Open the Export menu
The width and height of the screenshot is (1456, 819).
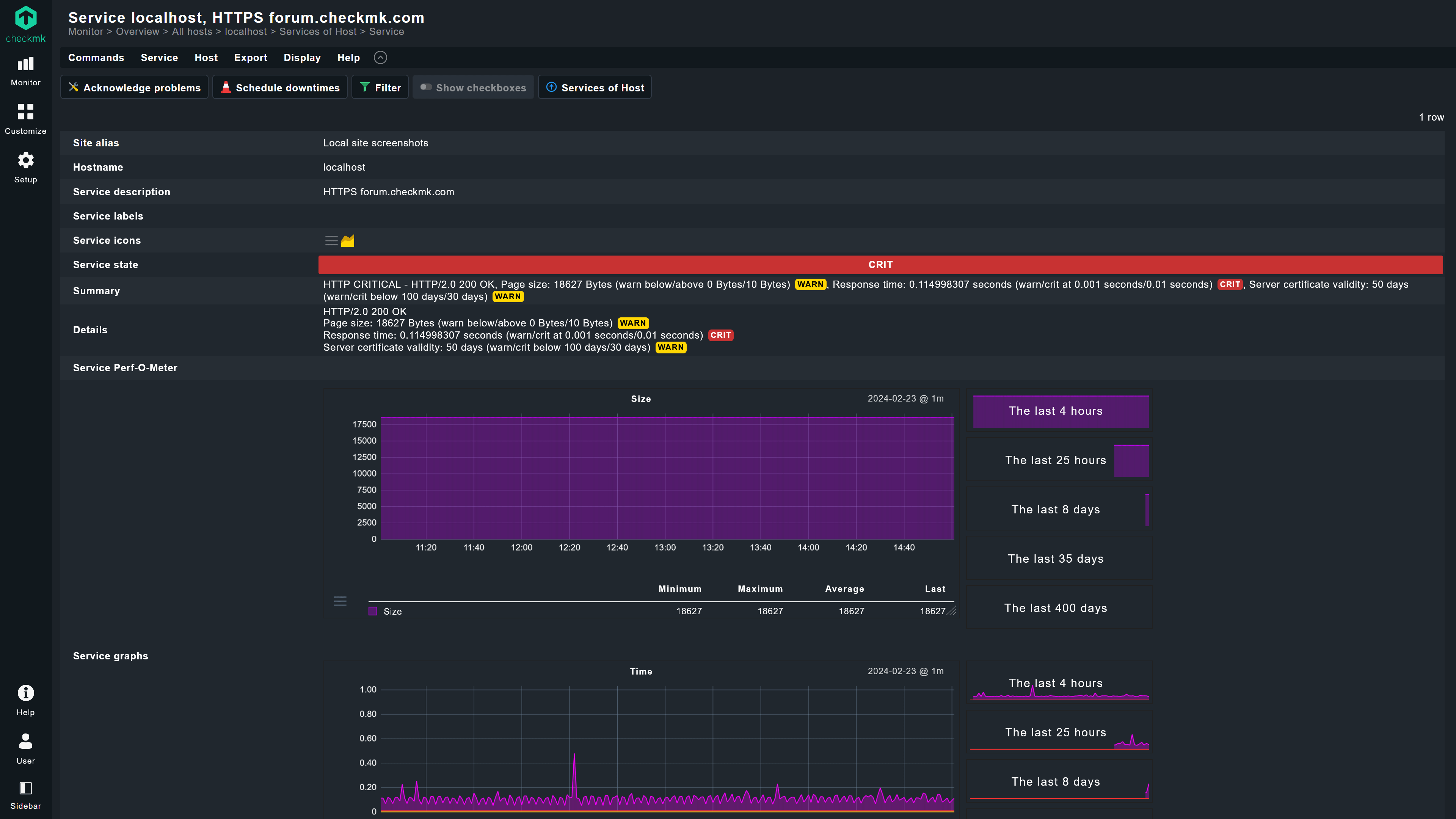[x=250, y=58]
